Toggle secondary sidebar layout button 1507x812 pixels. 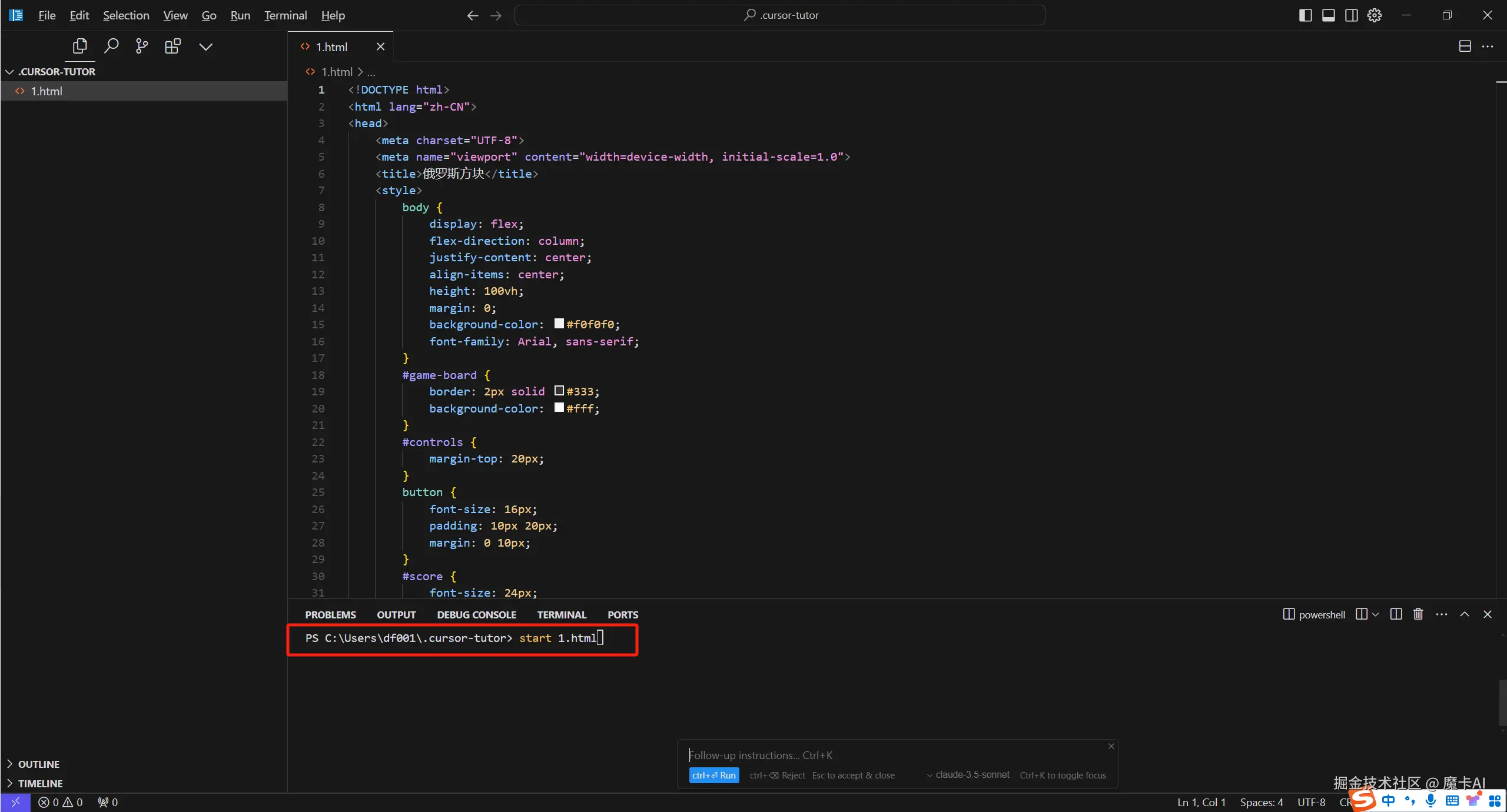click(1351, 15)
